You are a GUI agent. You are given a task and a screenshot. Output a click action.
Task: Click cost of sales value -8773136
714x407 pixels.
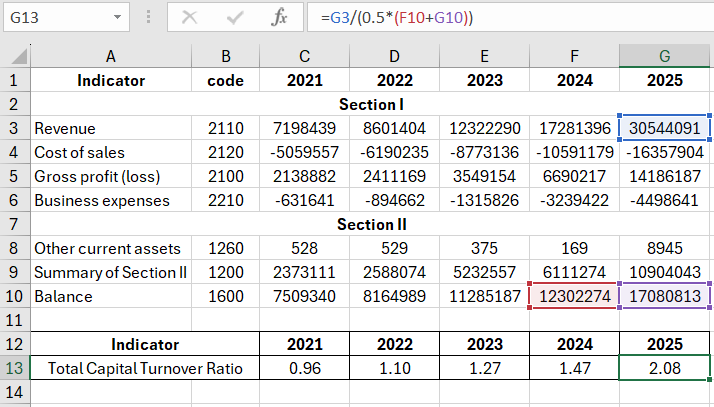484,152
